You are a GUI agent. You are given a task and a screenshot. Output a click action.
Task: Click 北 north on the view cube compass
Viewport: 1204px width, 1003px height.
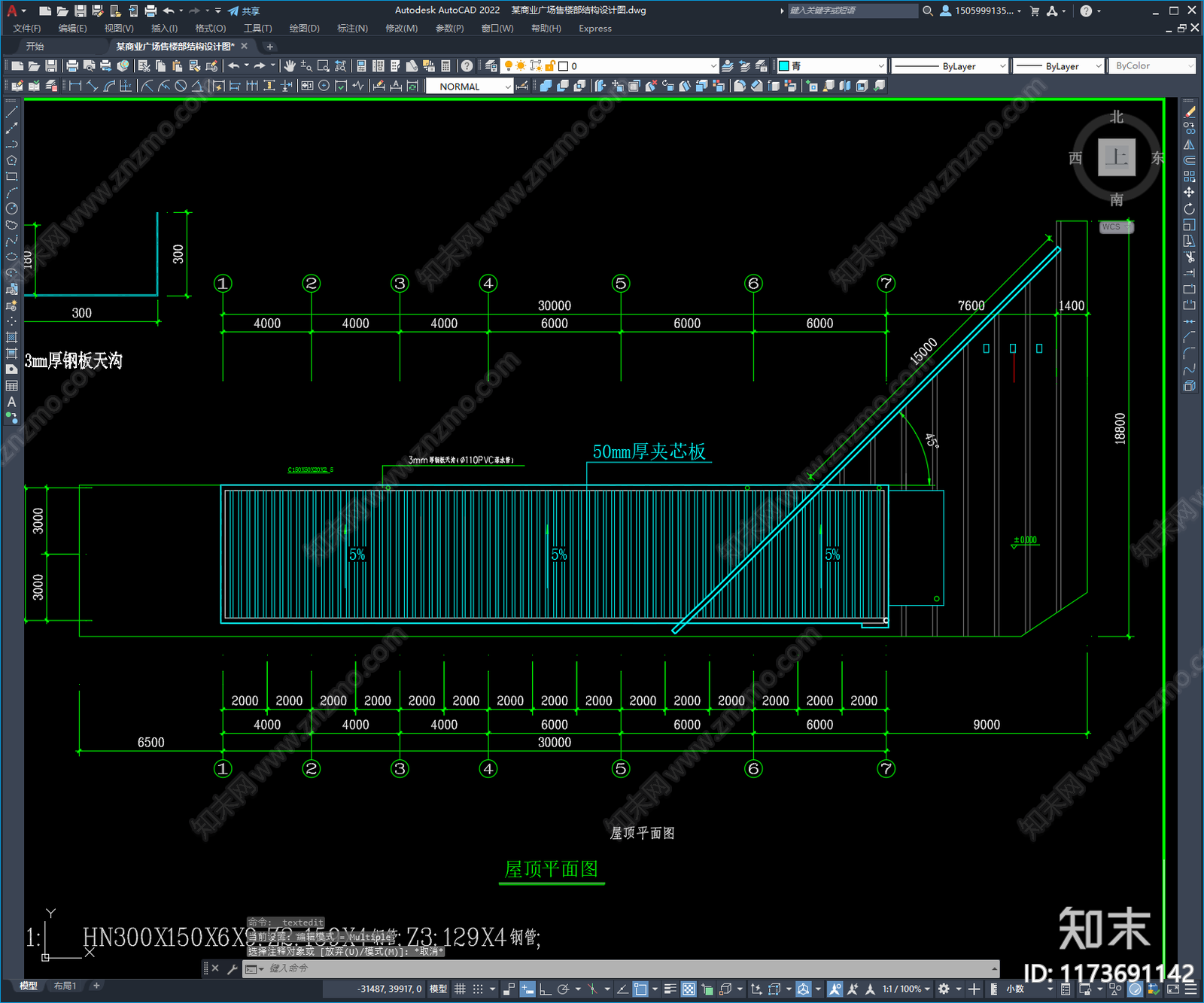pyautogui.click(x=1117, y=117)
